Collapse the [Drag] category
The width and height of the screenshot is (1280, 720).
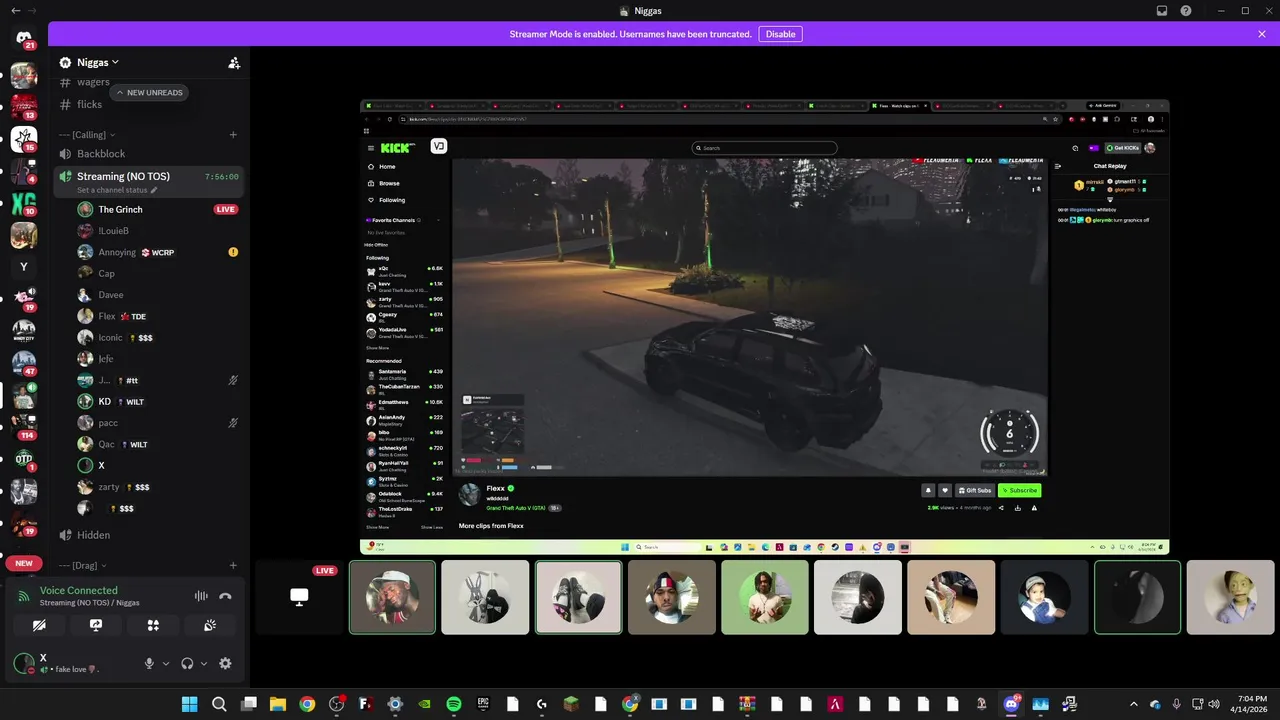[x=83, y=566]
